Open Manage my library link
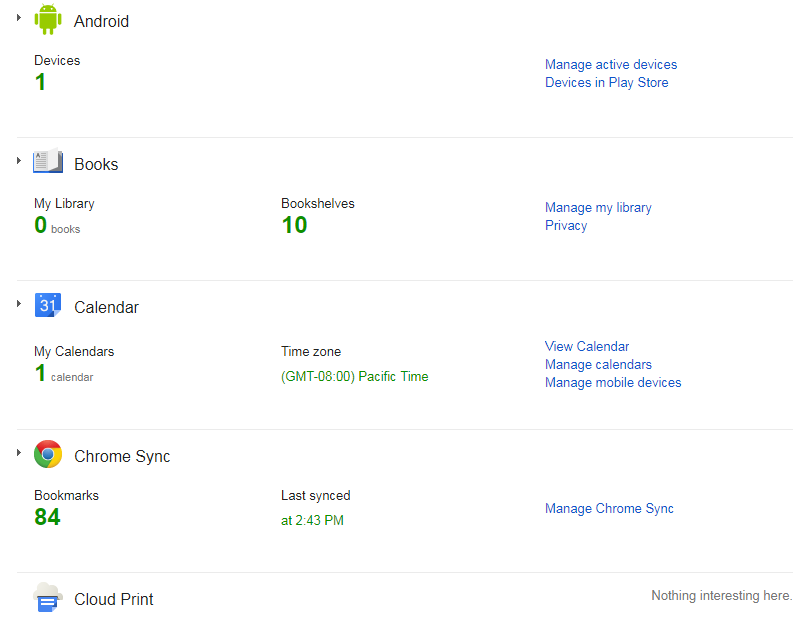802x623 pixels. [x=598, y=208]
